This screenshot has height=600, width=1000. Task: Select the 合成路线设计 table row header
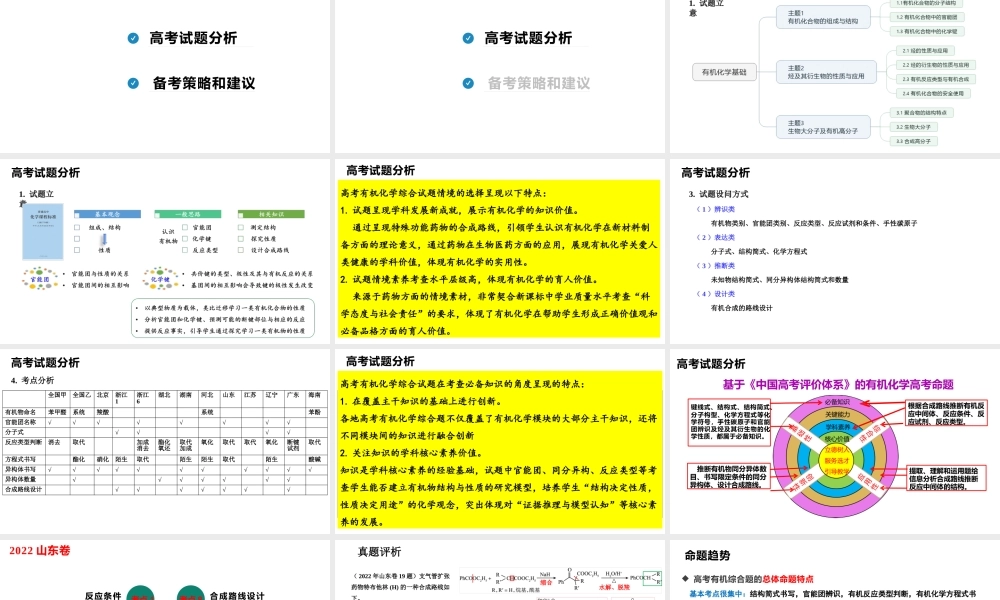tap(25, 490)
